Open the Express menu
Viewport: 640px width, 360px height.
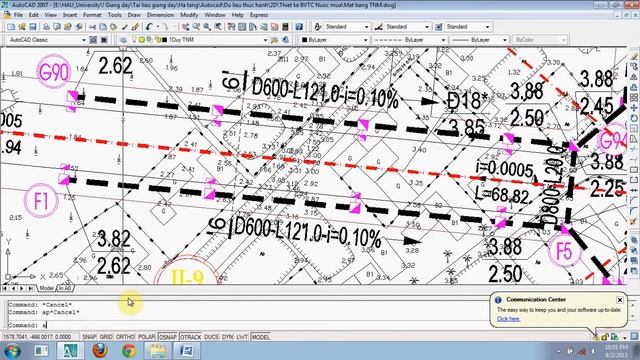[259, 15]
